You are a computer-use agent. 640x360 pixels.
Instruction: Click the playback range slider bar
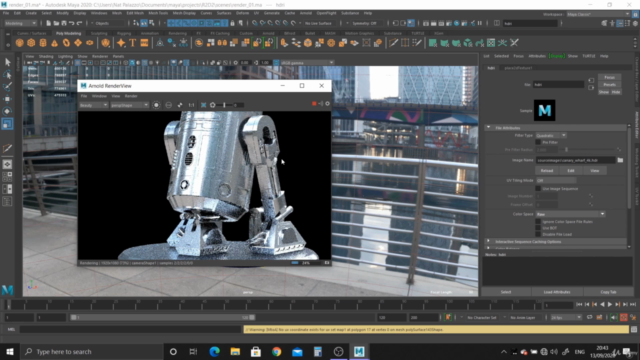[x=162, y=317]
